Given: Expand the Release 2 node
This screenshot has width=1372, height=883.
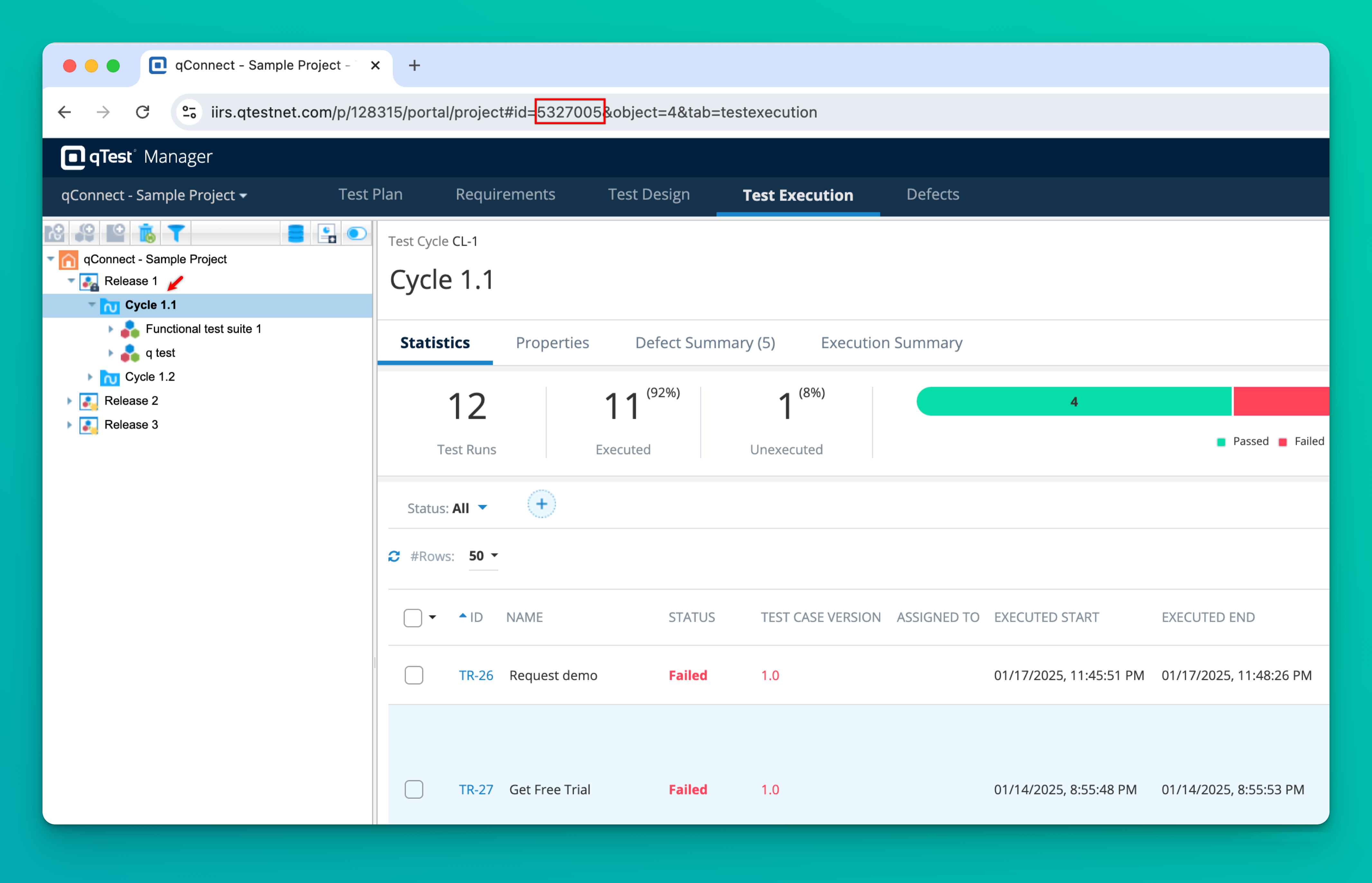Looking at the screenshot, I should point(70,400).
